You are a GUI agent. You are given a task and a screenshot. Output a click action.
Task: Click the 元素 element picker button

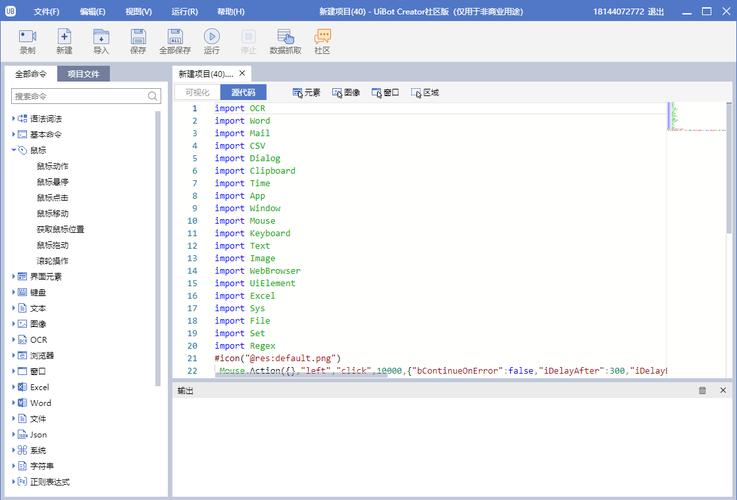click(306, 92)
